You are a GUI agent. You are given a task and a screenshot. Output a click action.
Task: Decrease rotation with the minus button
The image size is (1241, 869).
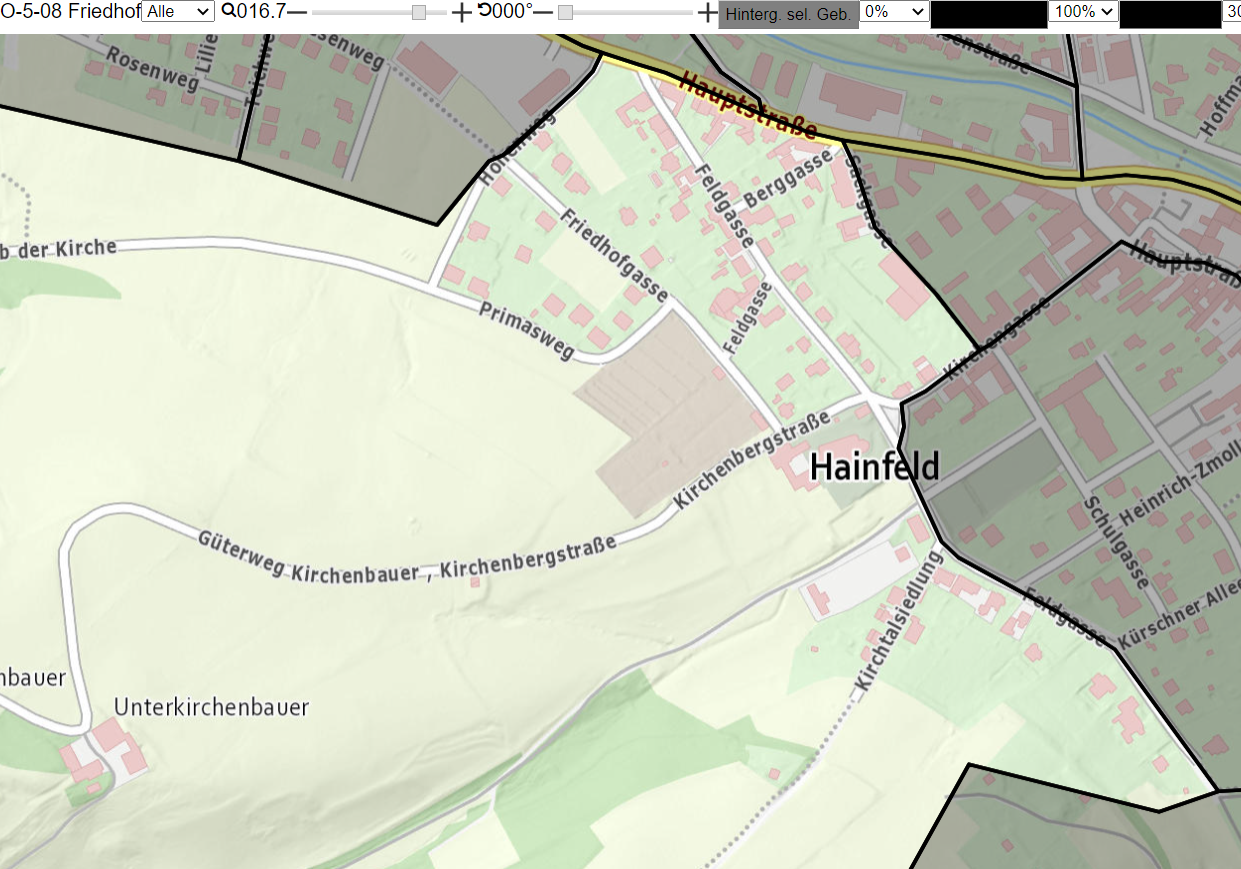click(543, 12)
